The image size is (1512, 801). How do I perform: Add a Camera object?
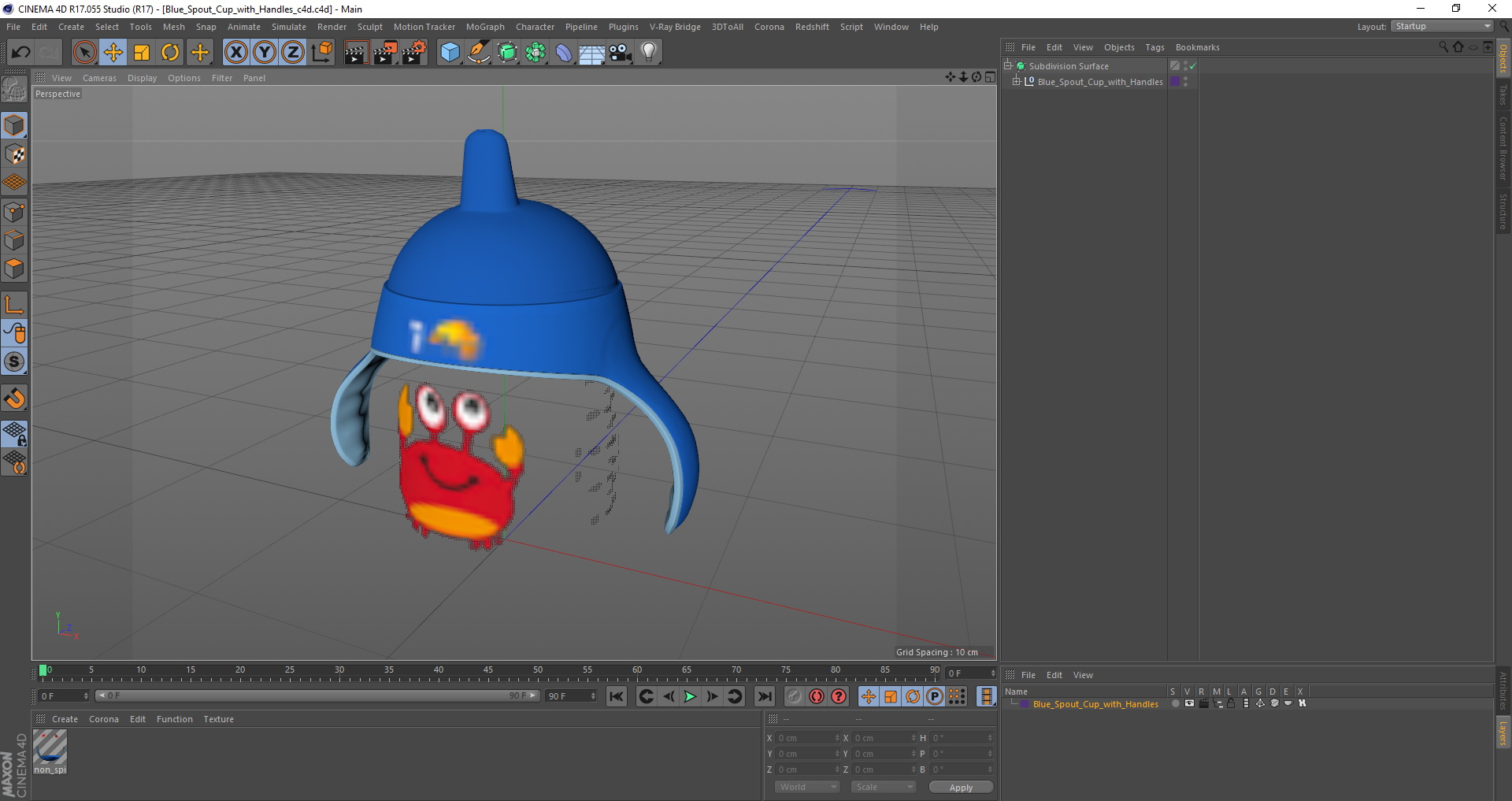click(x=621, y=53)
